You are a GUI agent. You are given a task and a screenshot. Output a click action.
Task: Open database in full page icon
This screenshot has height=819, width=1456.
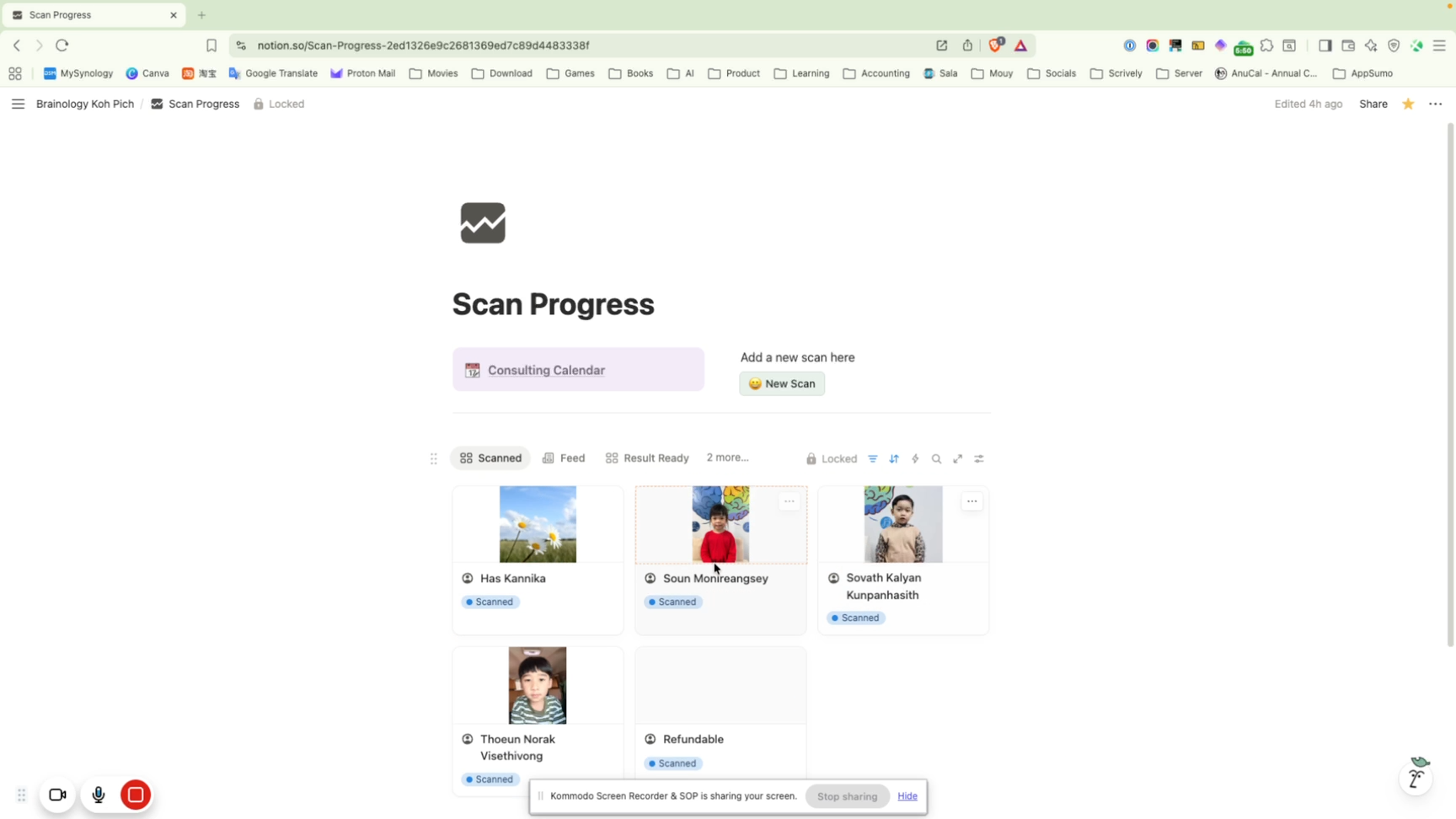(958, 458)
